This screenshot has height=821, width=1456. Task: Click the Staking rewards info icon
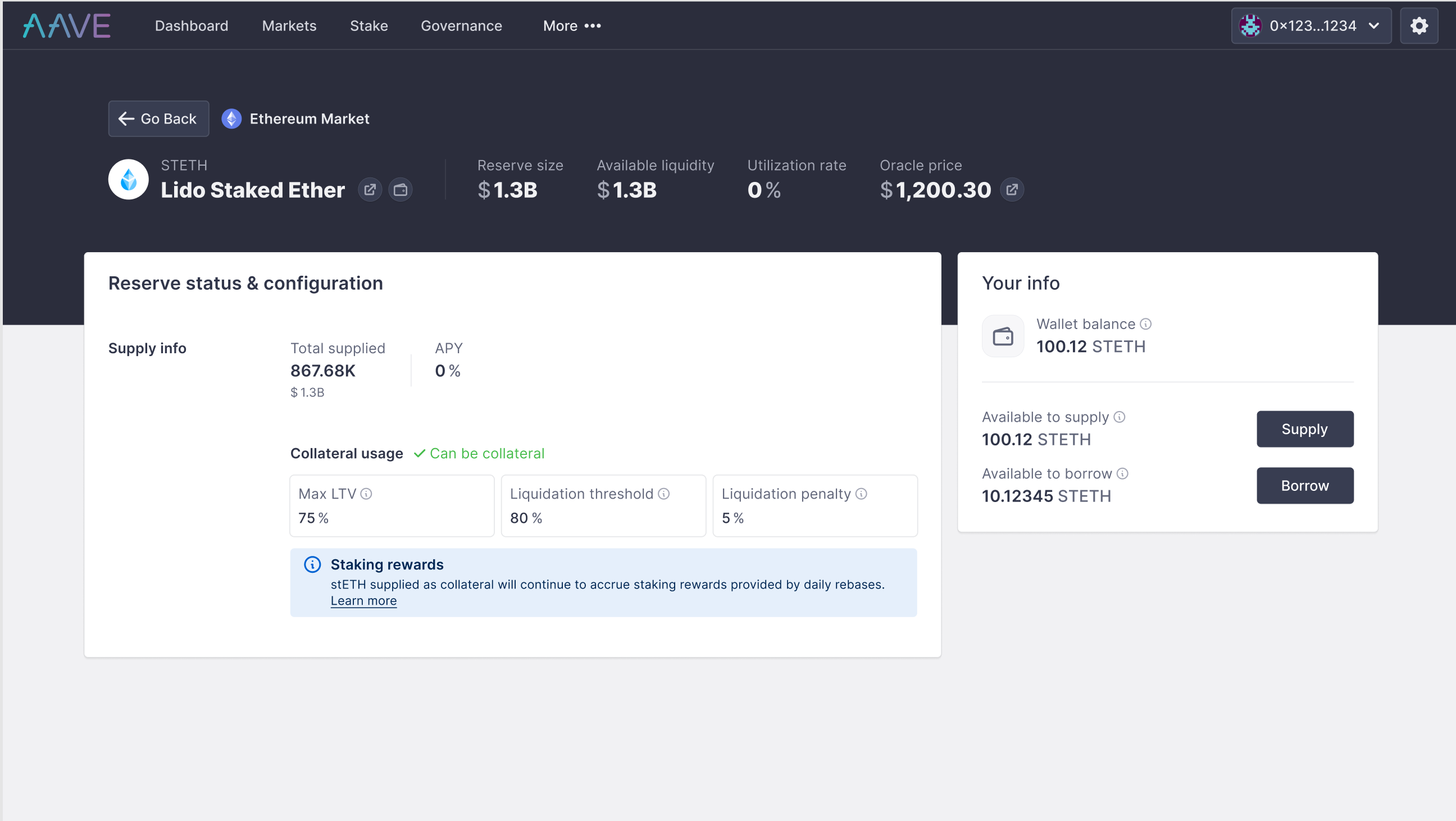point(312,564)
